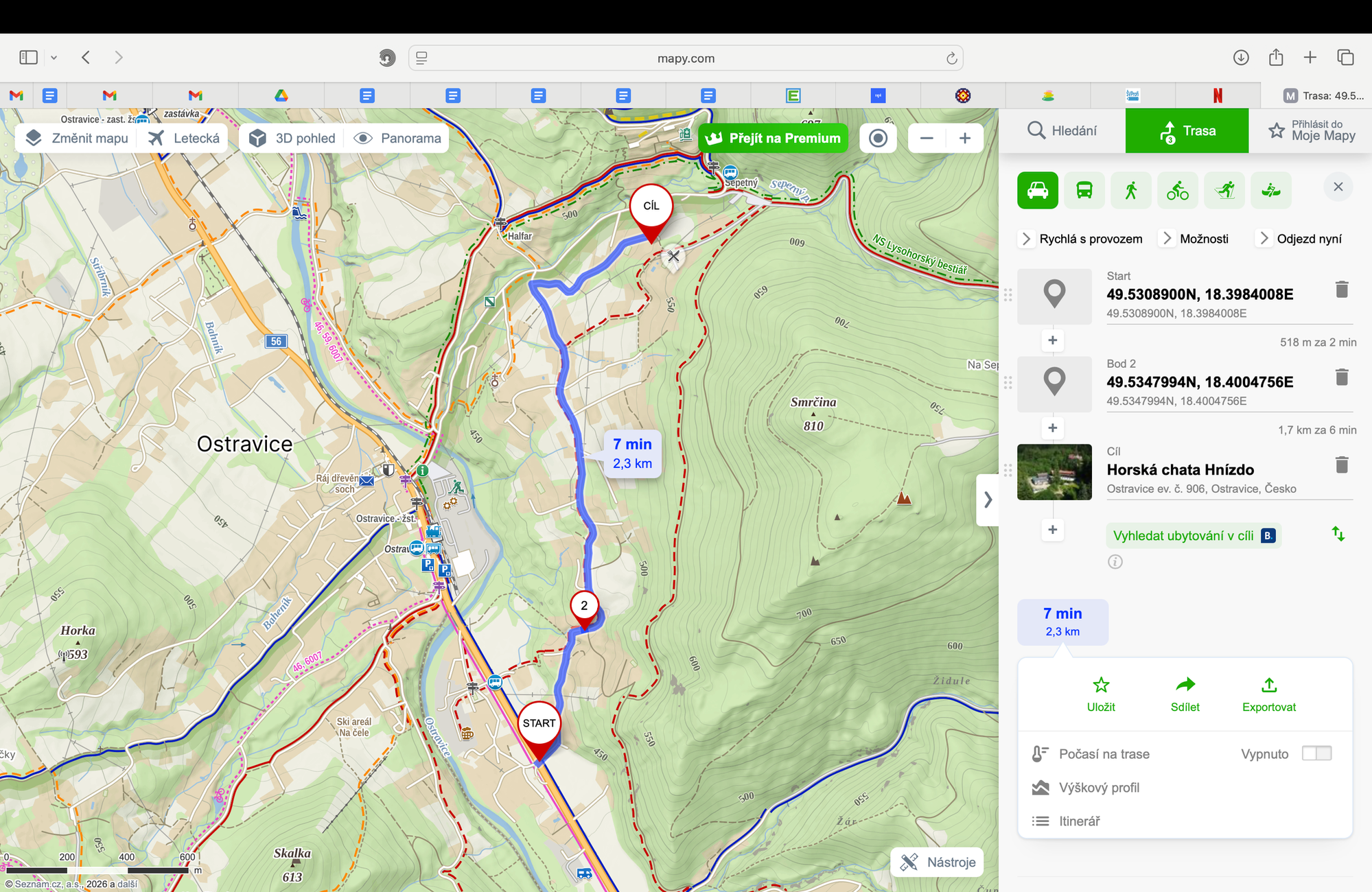Switch to the Google Drive browser tab
The image size is (1372, 892).
(281, 95)
